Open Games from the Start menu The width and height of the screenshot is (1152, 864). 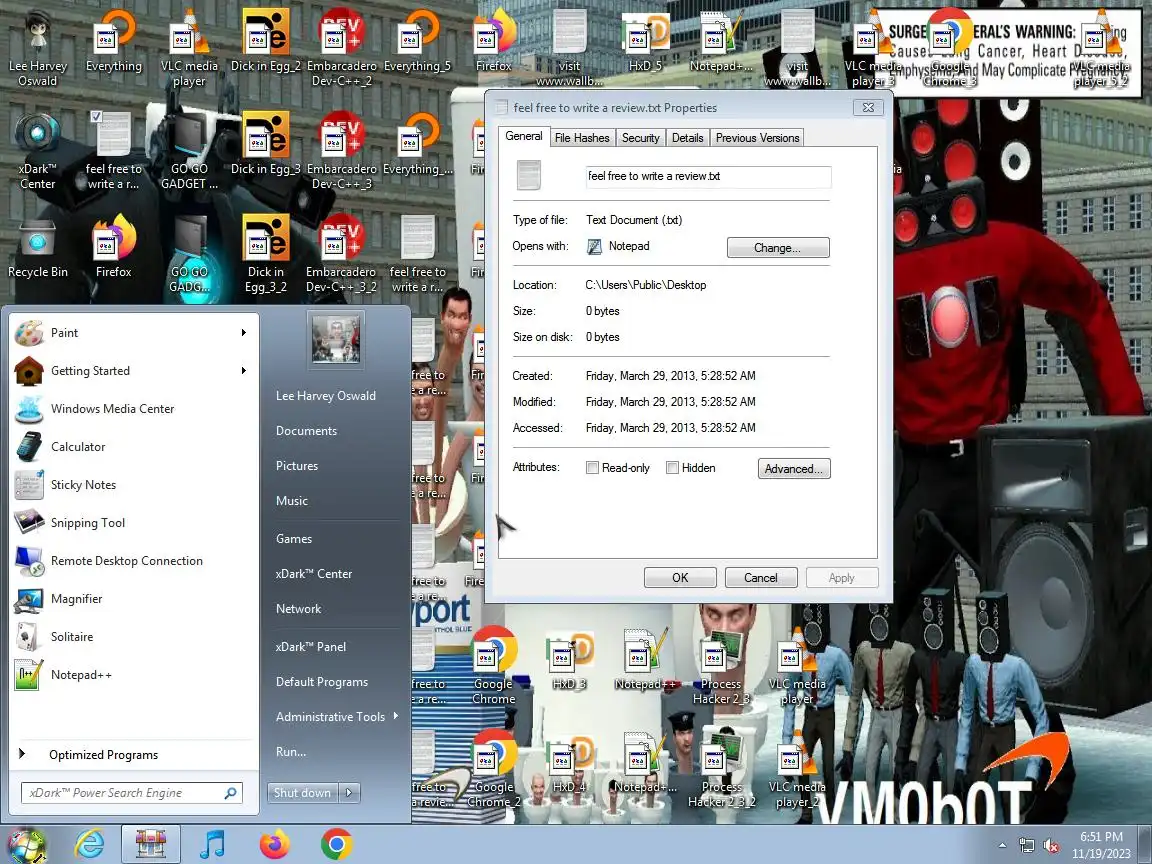[x=294, y=539]
